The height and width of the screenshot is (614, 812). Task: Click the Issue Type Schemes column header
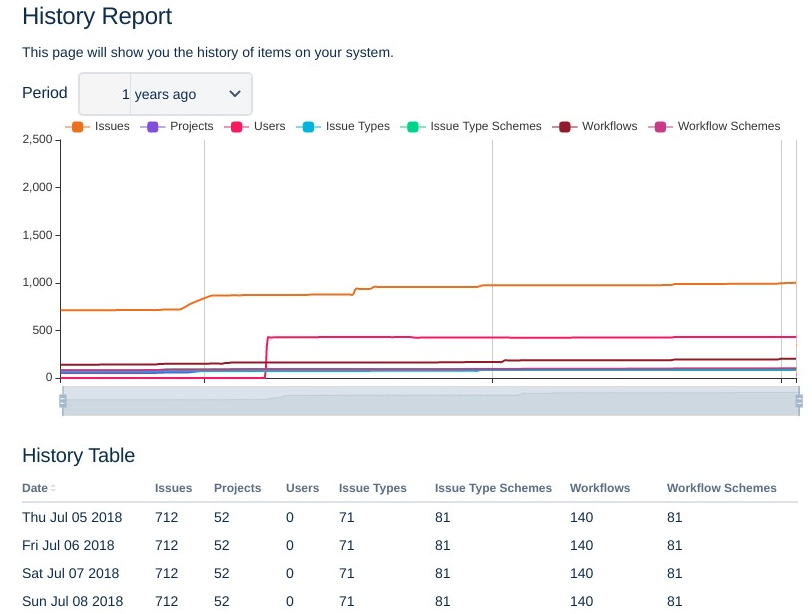[x=494, y=488]
